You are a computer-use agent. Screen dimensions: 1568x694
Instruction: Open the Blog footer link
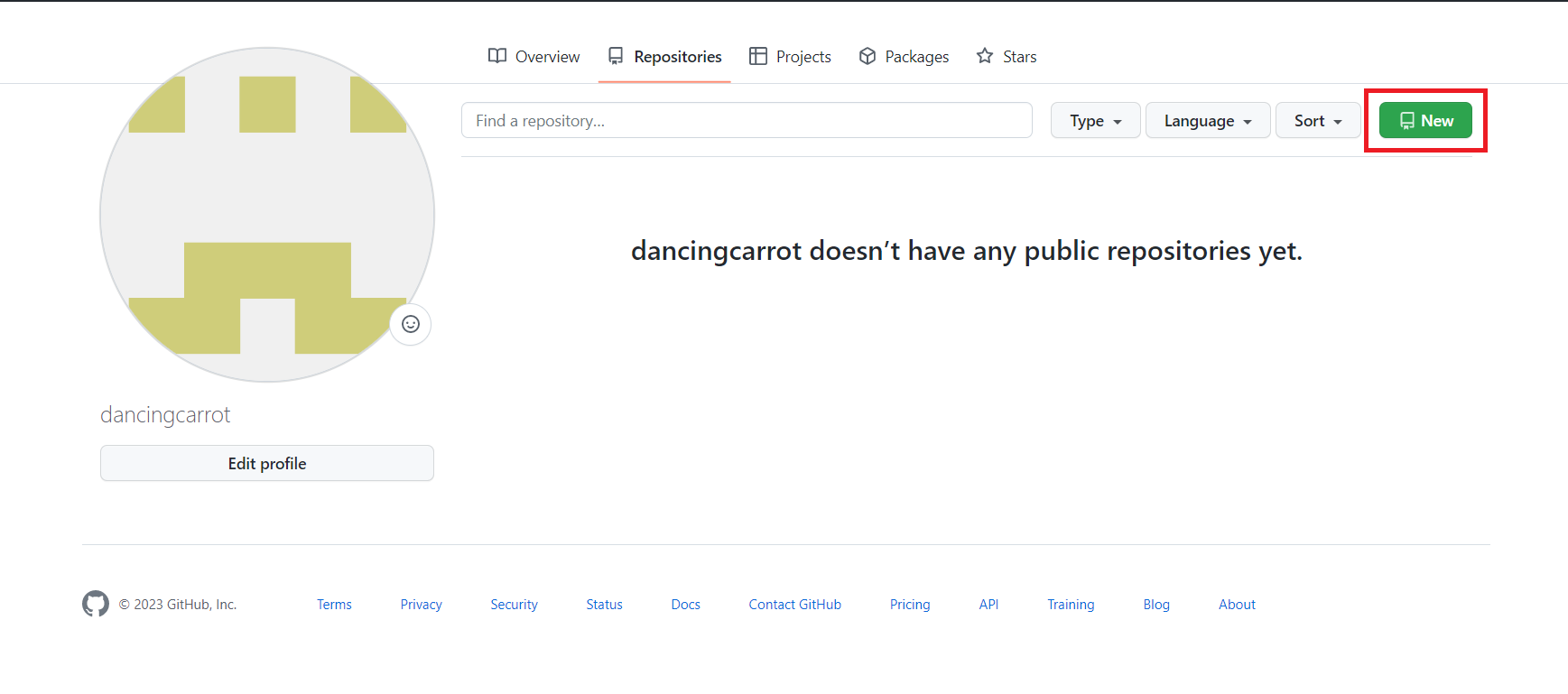coord(1156,605)
